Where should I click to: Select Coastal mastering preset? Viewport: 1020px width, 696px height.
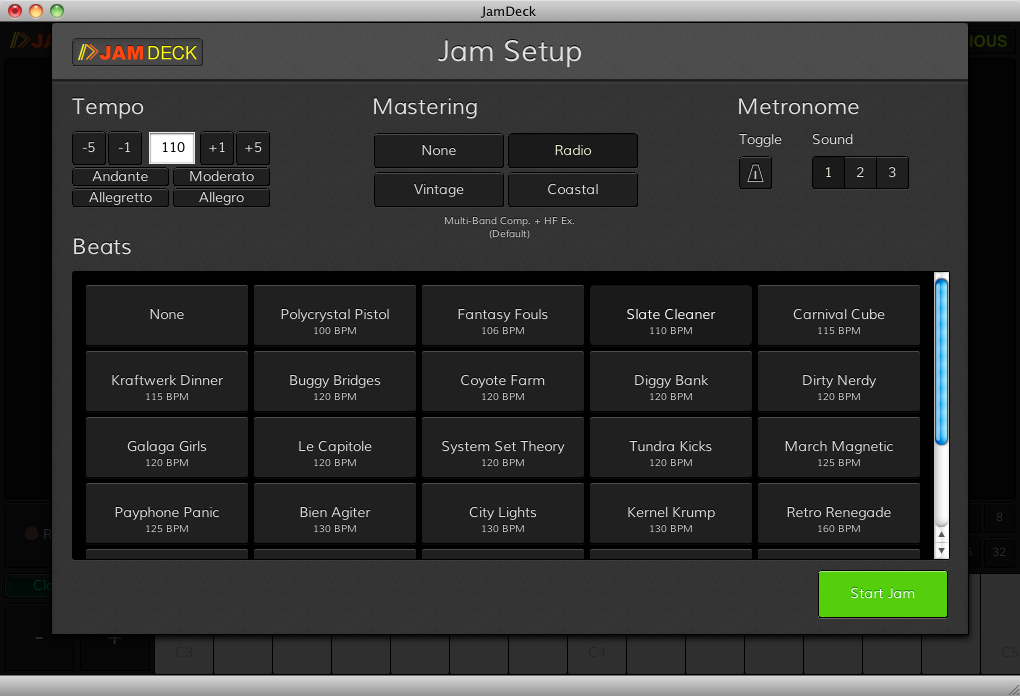(572, 189)
